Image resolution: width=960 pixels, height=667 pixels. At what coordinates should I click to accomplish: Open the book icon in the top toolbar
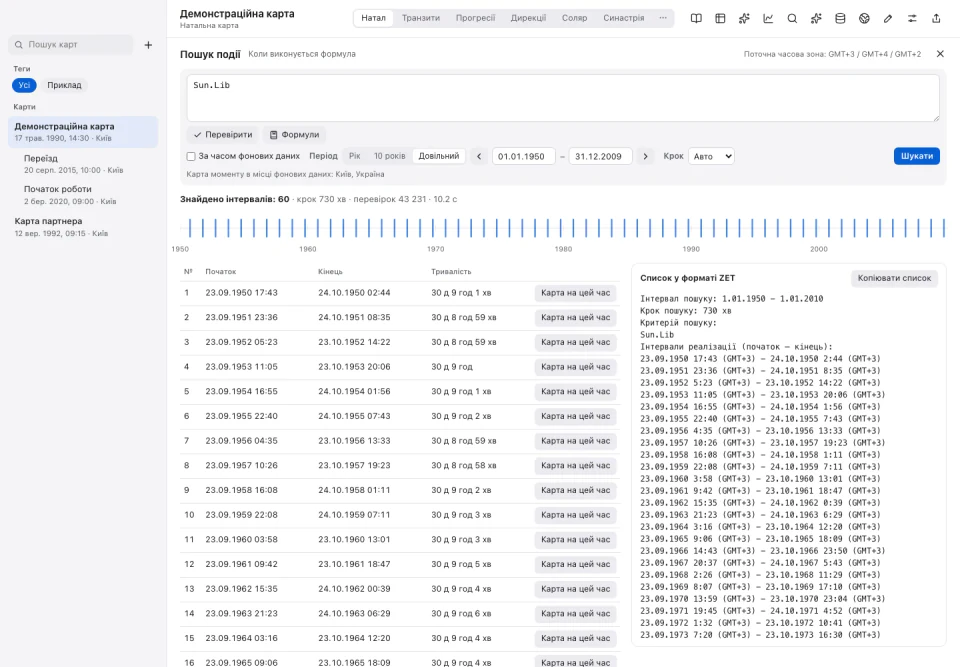point(696,18)
